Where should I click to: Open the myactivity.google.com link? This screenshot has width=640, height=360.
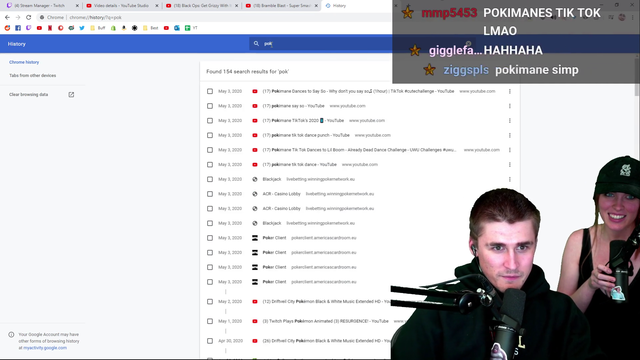click(45, 348)
